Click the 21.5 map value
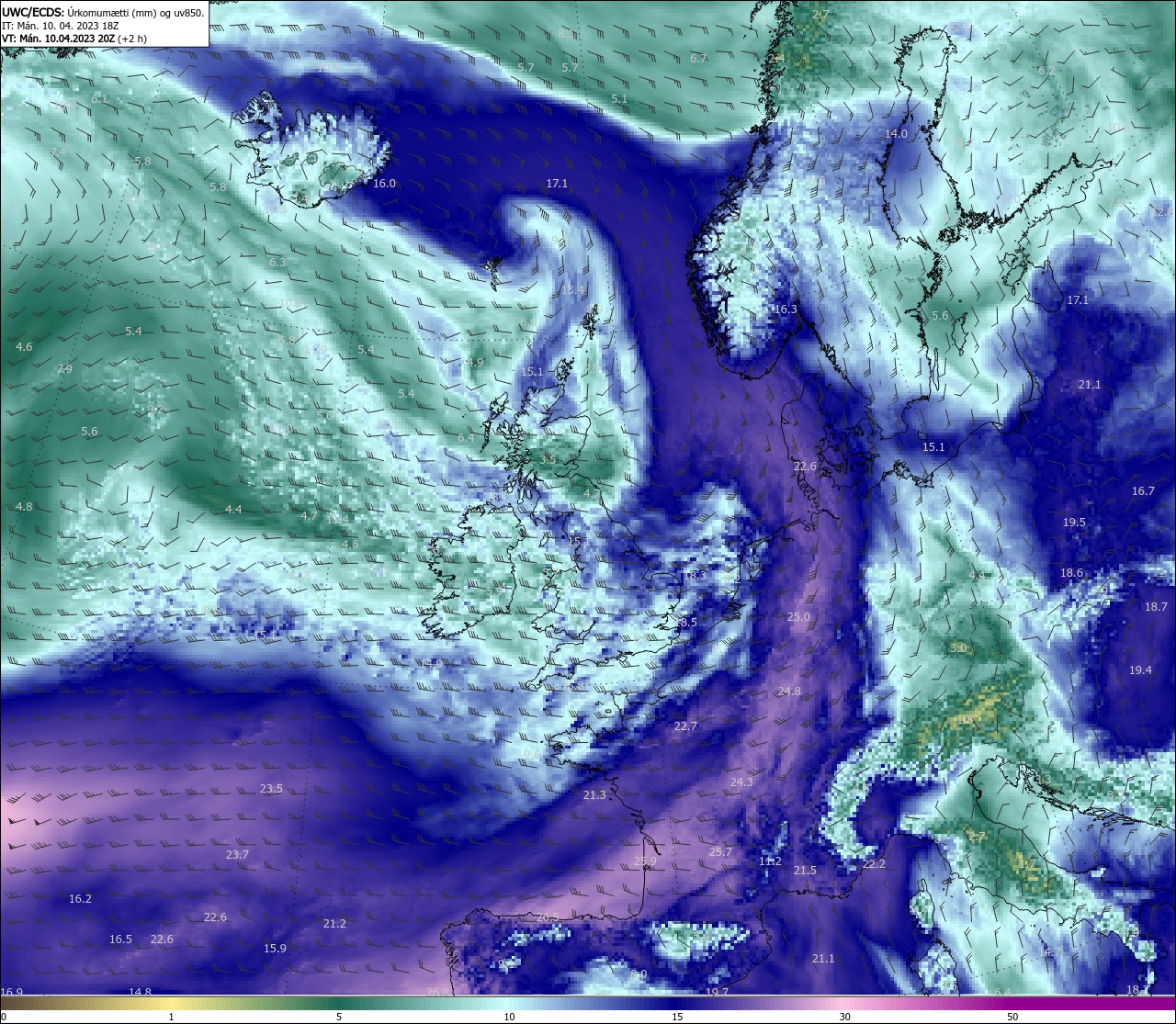The image size is (1176, 1024). [806, 871]
